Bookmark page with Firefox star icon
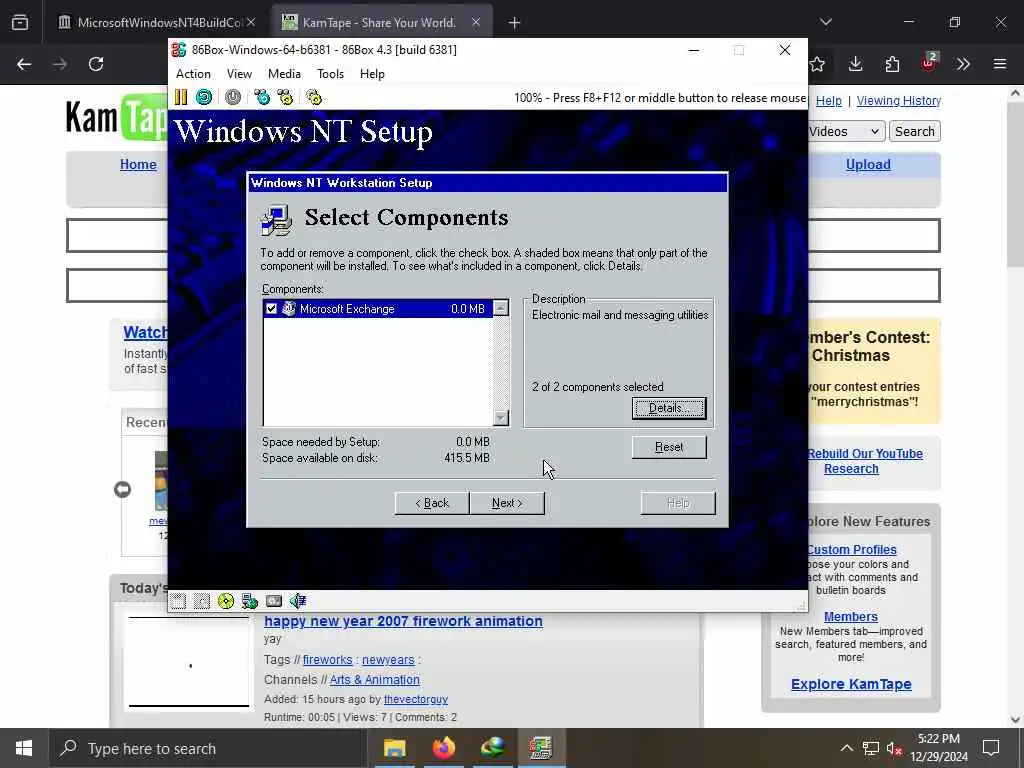This screenshot has width=1024, height=768. coord(817,64)
